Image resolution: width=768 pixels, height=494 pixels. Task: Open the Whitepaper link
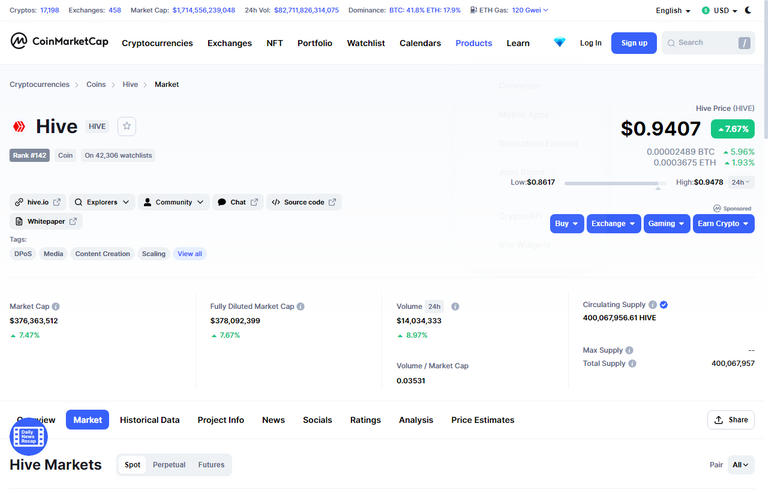pos(46,221)
